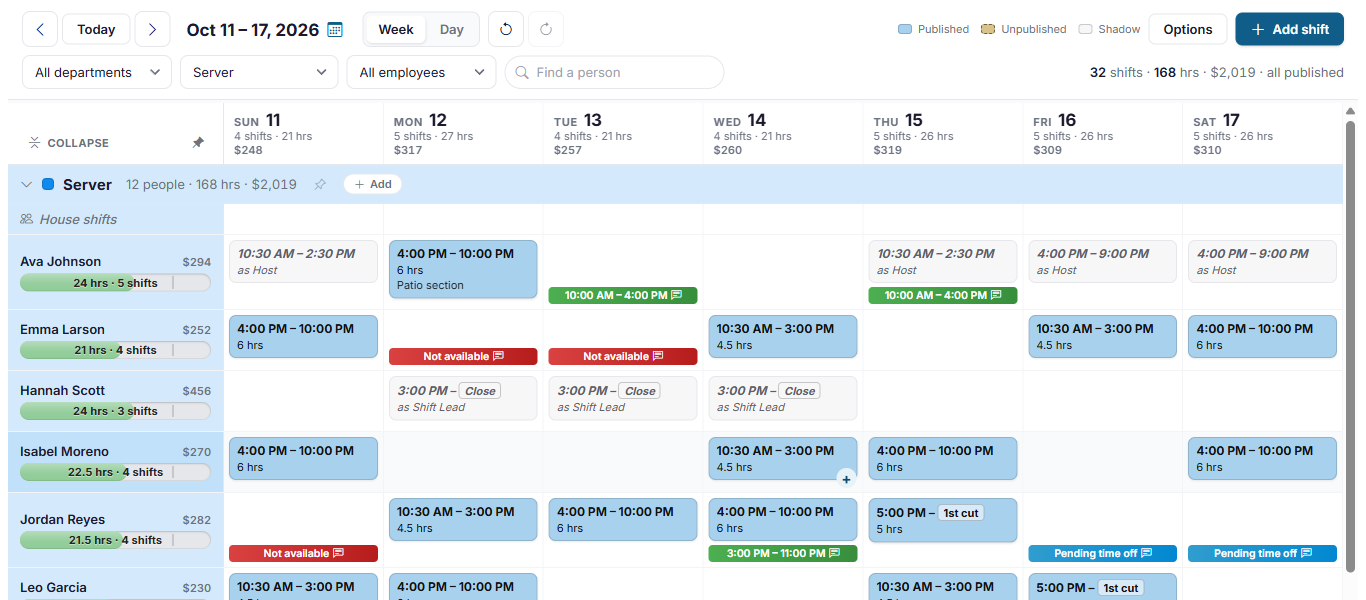Go to next week arrow
1366x600 pixels.
152,29
